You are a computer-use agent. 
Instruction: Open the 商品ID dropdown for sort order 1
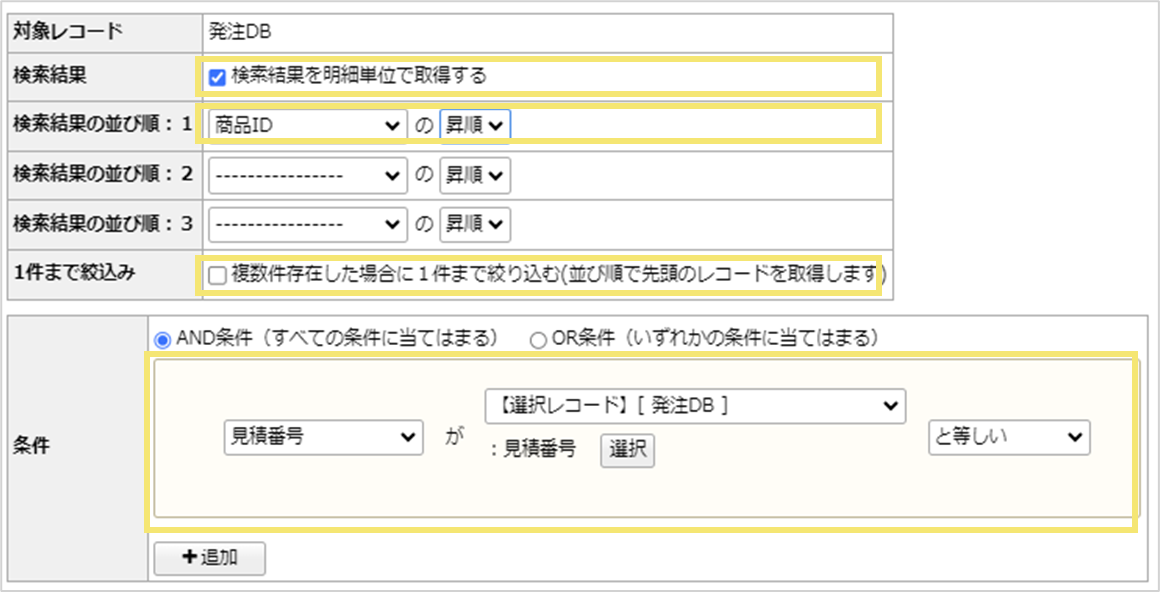[x=307, y=125]
